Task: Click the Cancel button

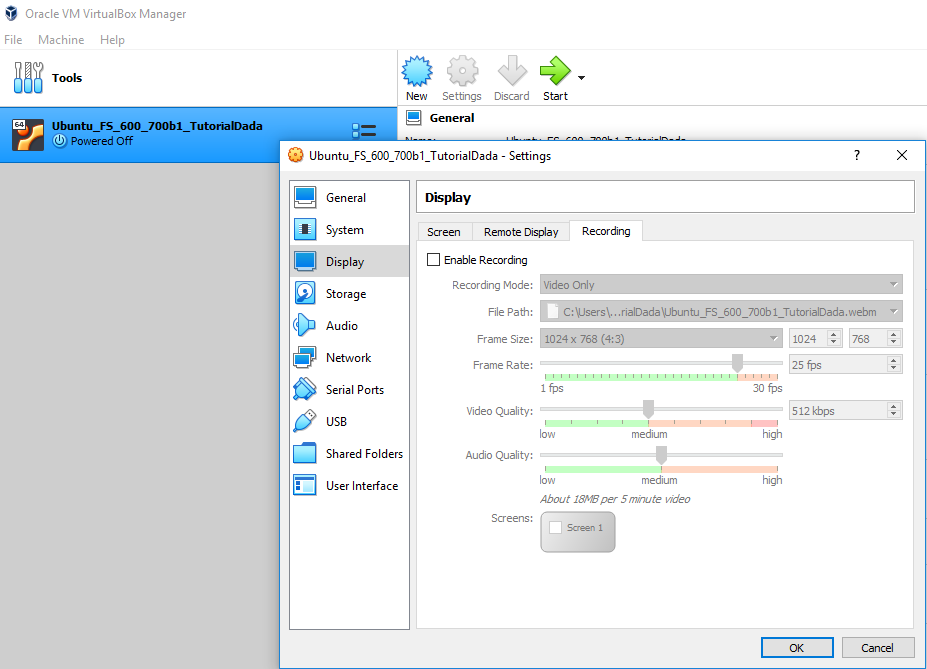Action: coord(877,648)
